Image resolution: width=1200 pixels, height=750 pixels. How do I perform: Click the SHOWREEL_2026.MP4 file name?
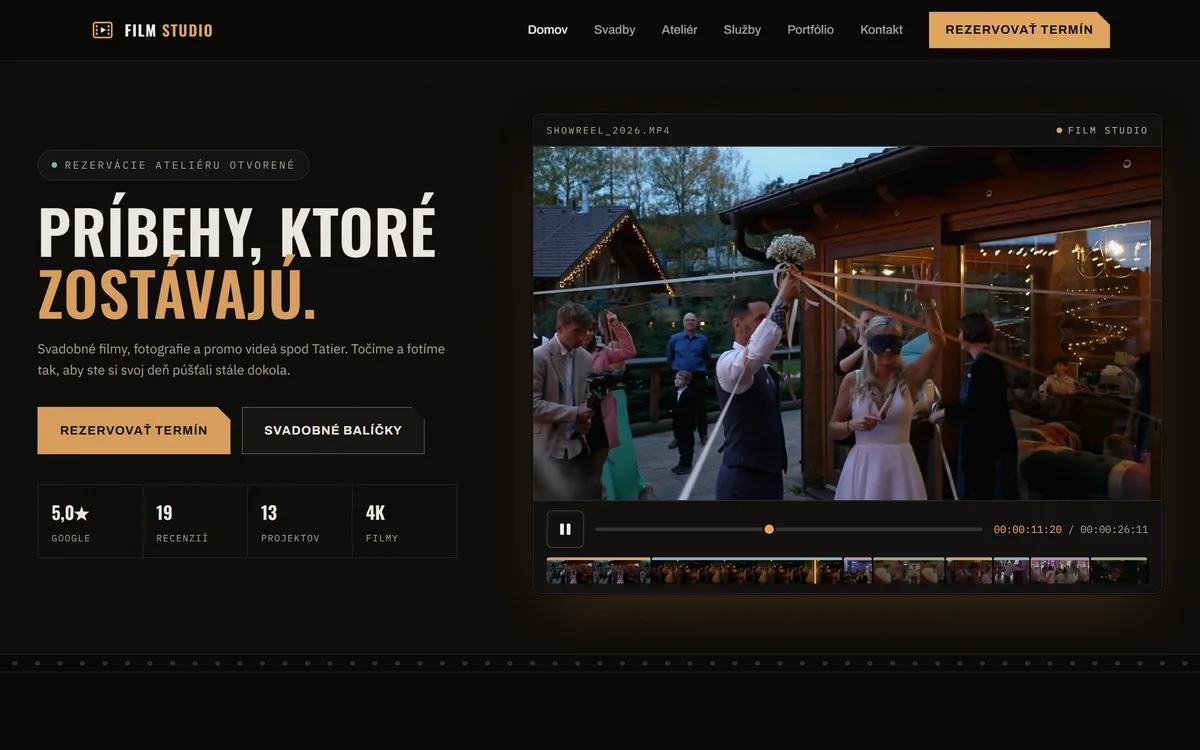click(608, 131)
